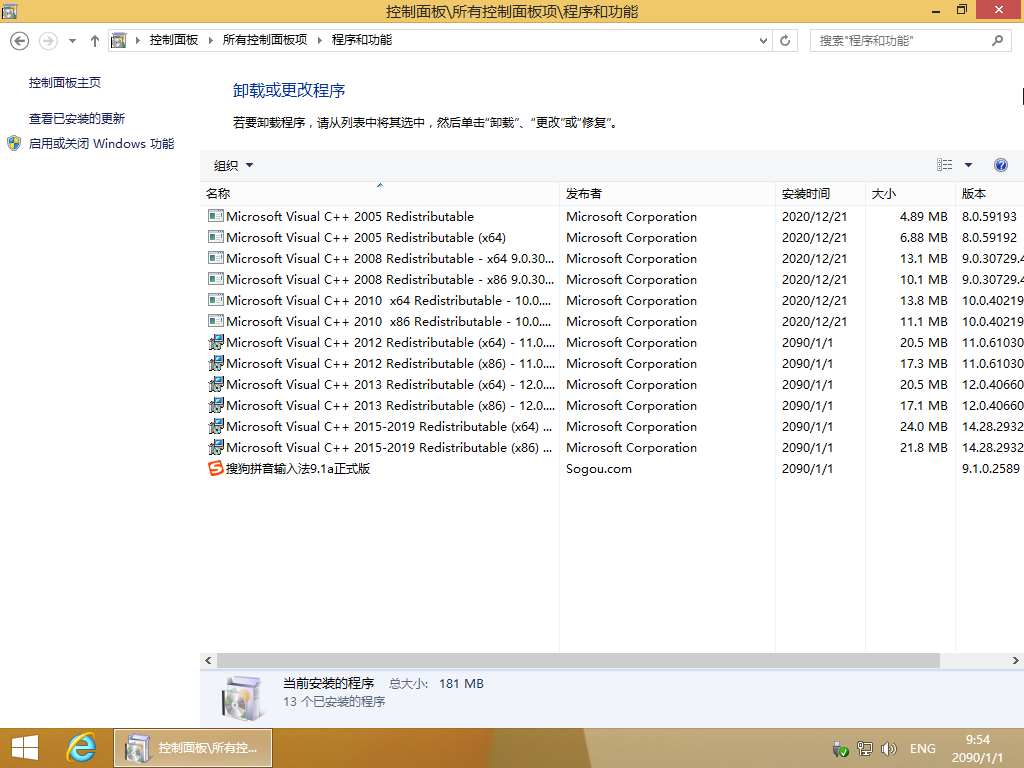Open the more view options arrow

click(968, 165)
